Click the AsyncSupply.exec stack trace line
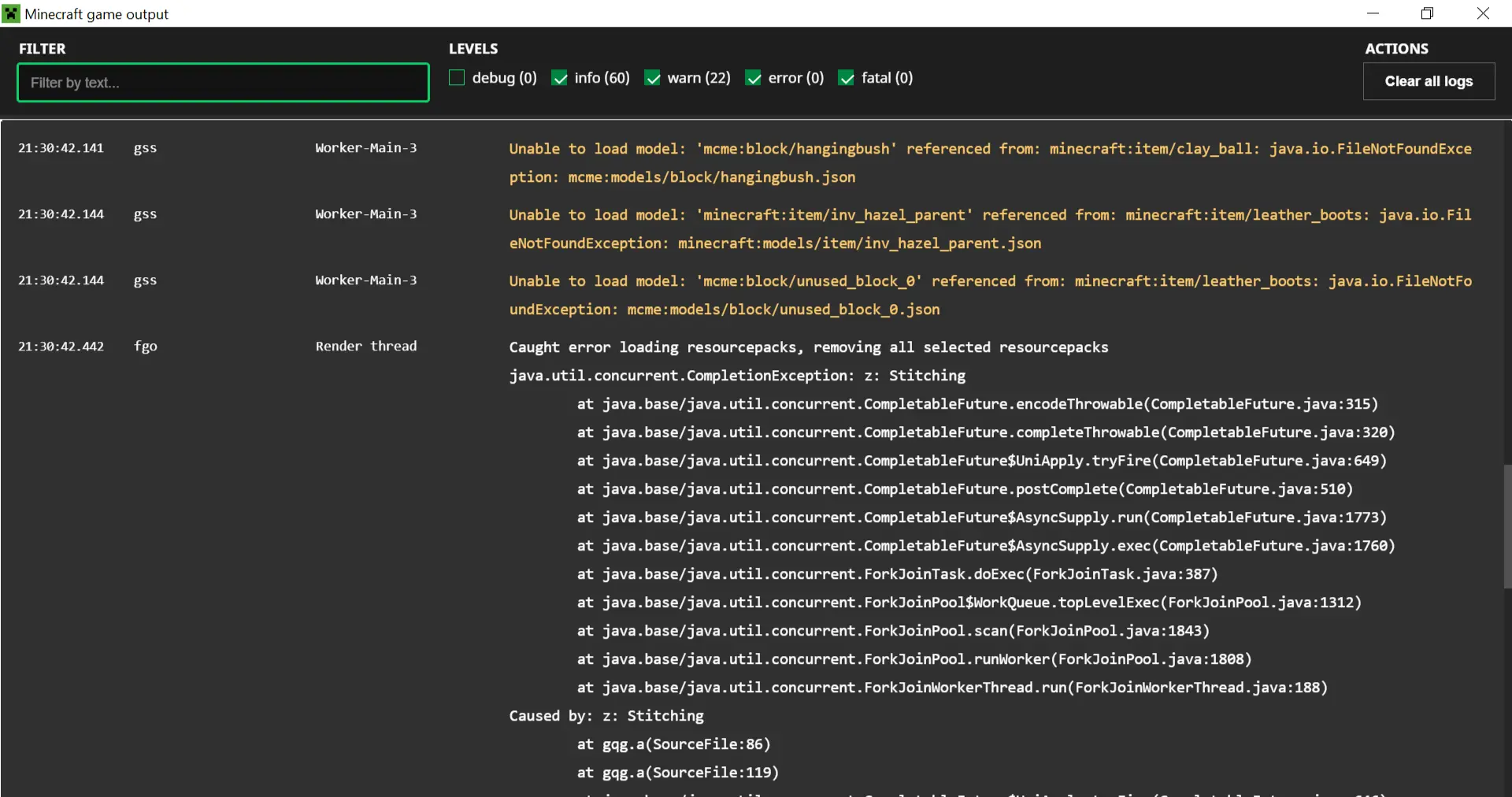1512x797 pixels. (x=986, y=546)
